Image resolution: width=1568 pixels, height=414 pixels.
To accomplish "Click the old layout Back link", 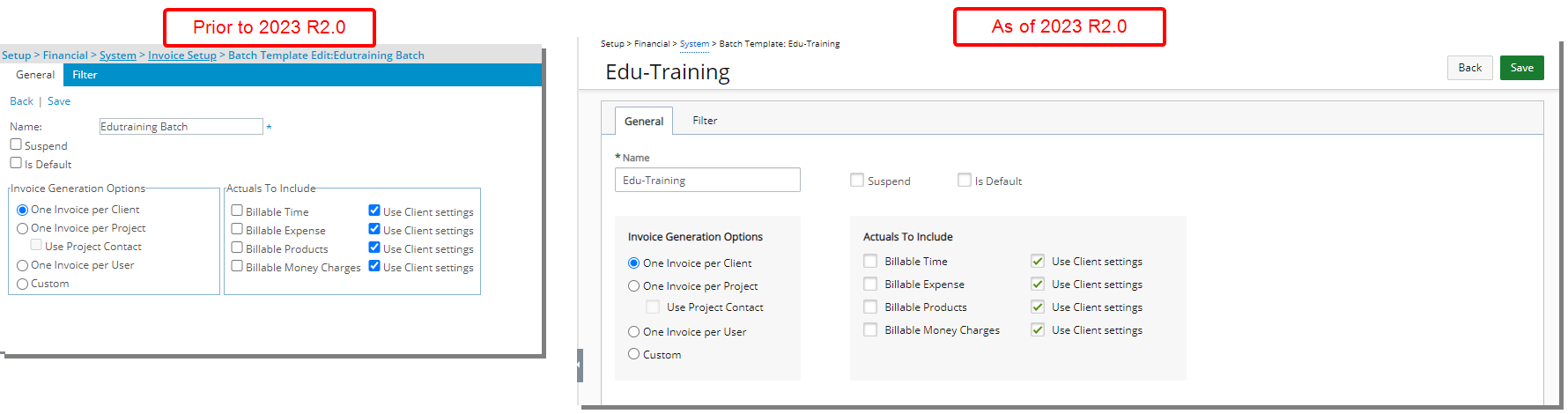I will click(21, 101).
